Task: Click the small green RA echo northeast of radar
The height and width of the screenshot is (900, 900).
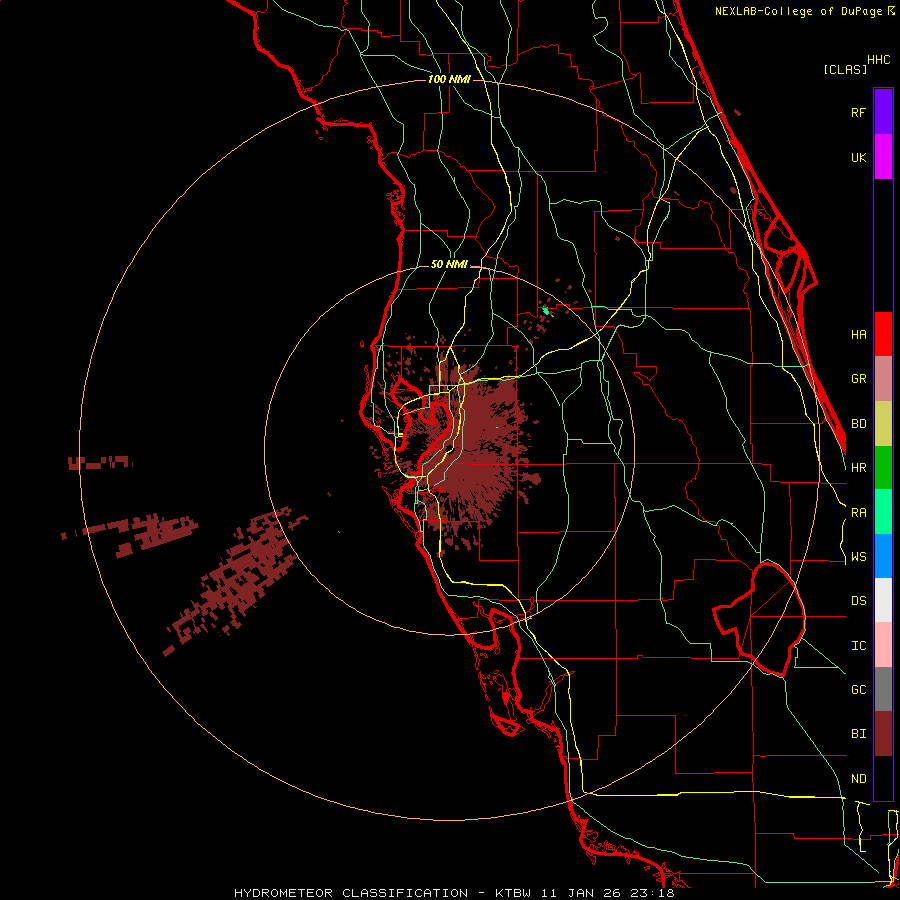Action: pyautogui.click(x=546, y=311)
